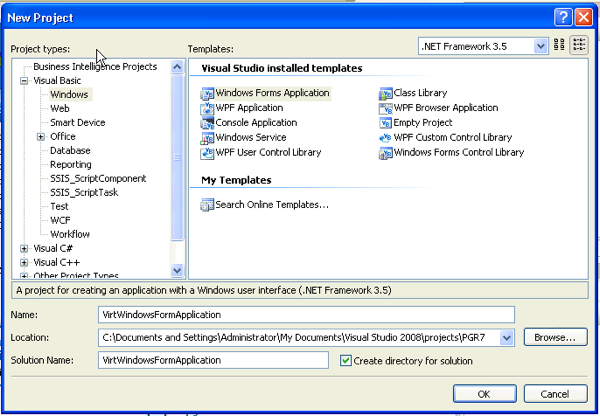
Task: Open the Location path dropdown
Action: tap(508, 338)
